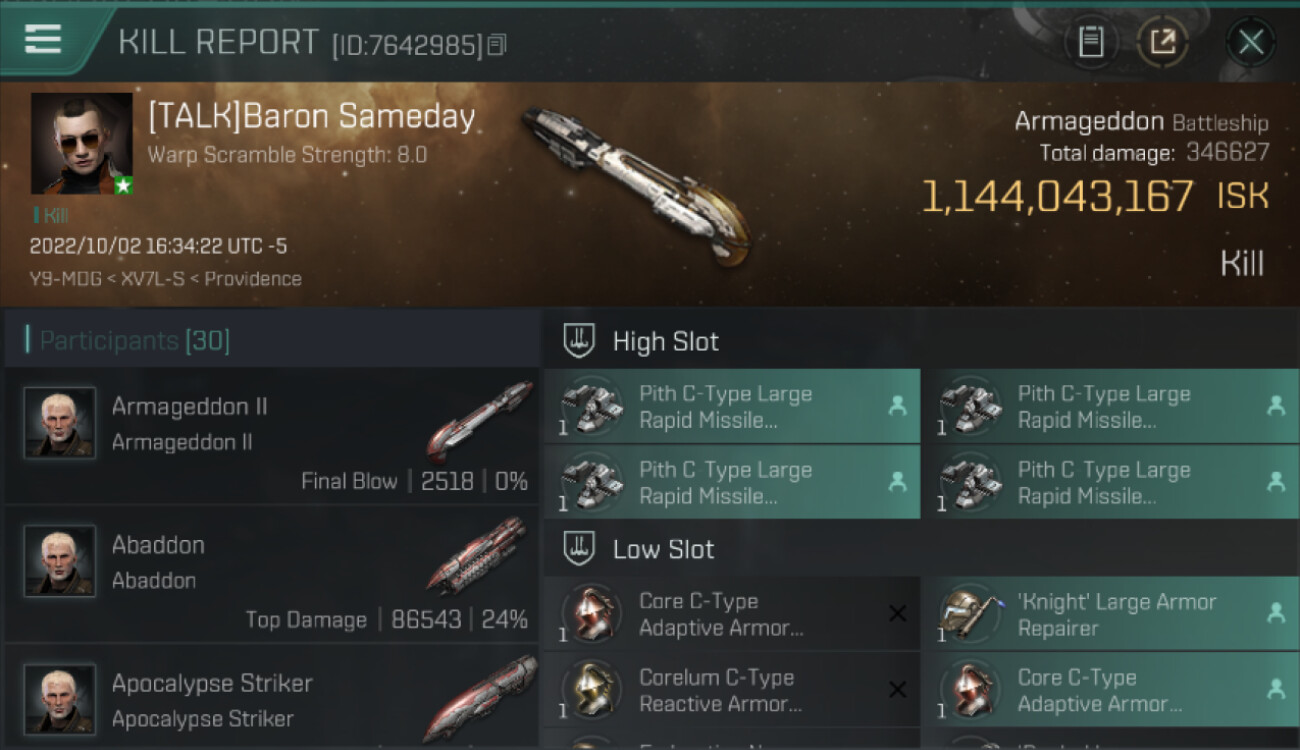Click the share export icon
The width and height of the screenshot is (1300, 750).
[1162, 42]
